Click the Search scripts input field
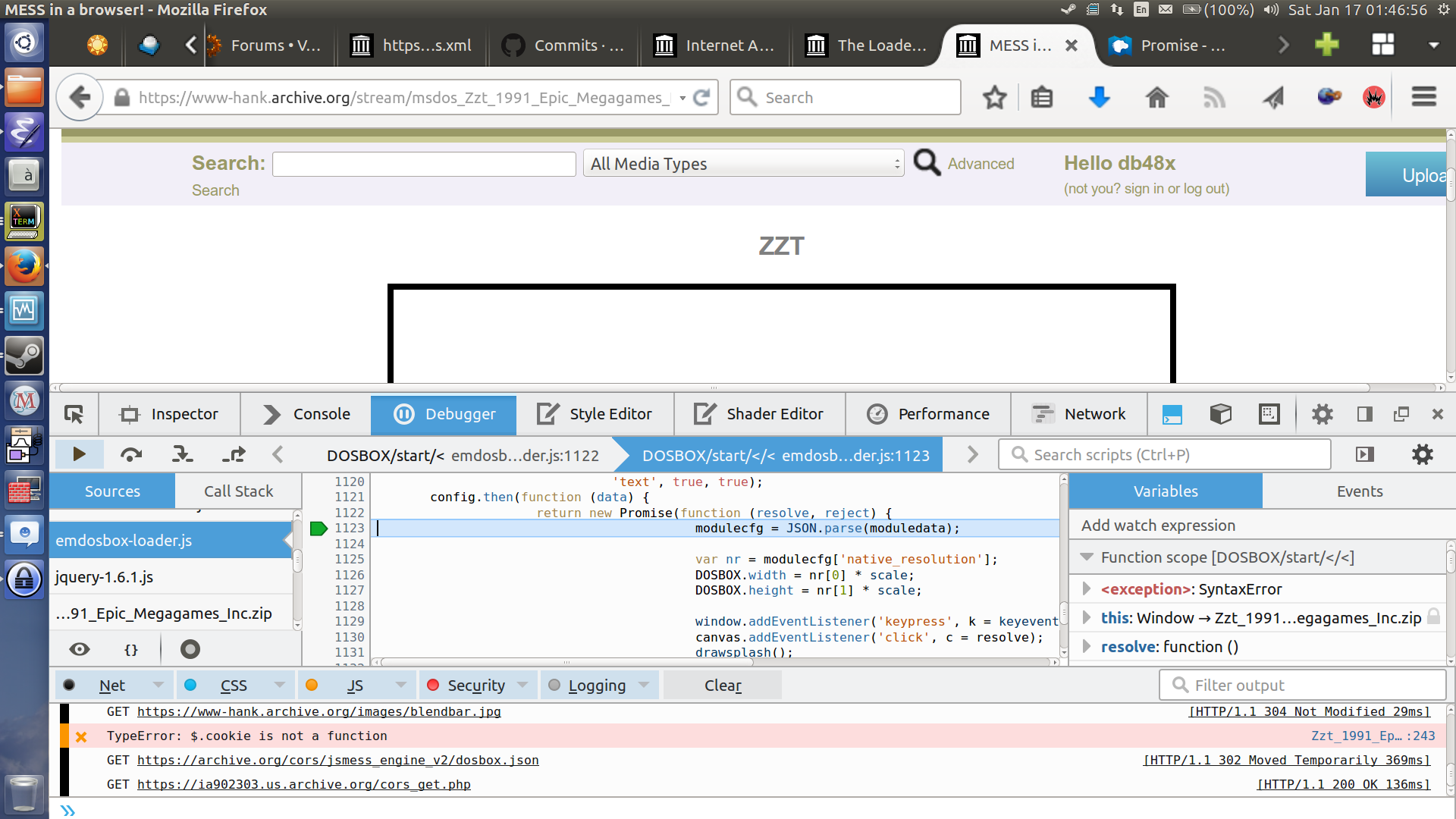The height and width of the screenshot is (819, 1456). 1165,454
